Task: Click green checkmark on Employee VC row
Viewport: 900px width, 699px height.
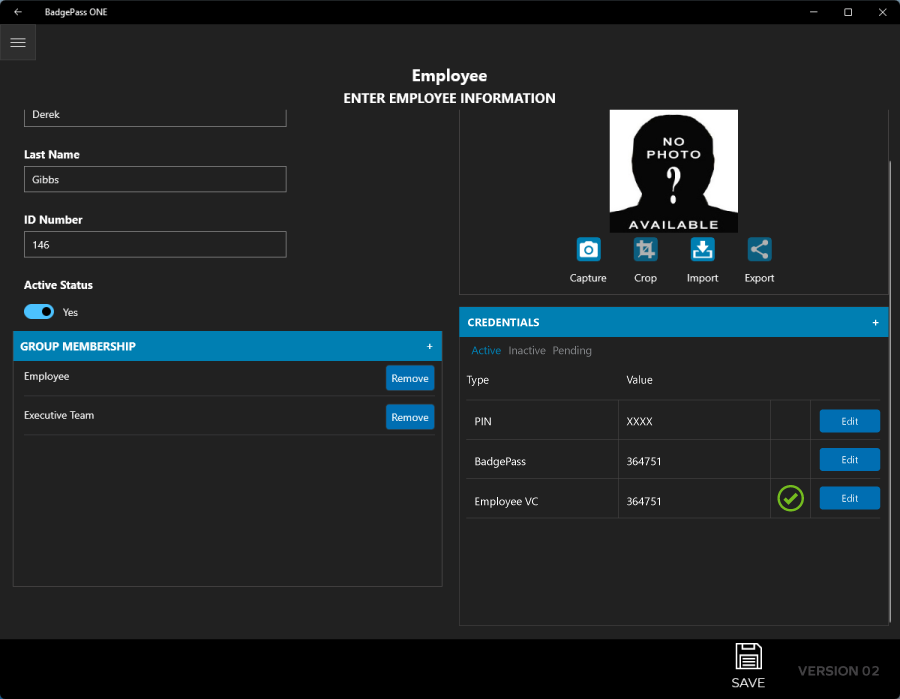Action: 790,498
